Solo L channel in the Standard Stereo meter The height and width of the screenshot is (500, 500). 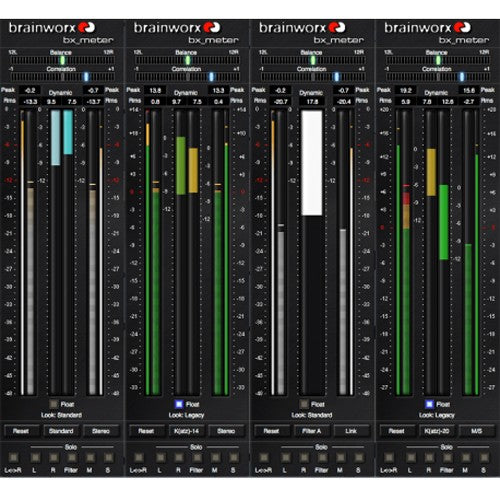tap(35, 457)
